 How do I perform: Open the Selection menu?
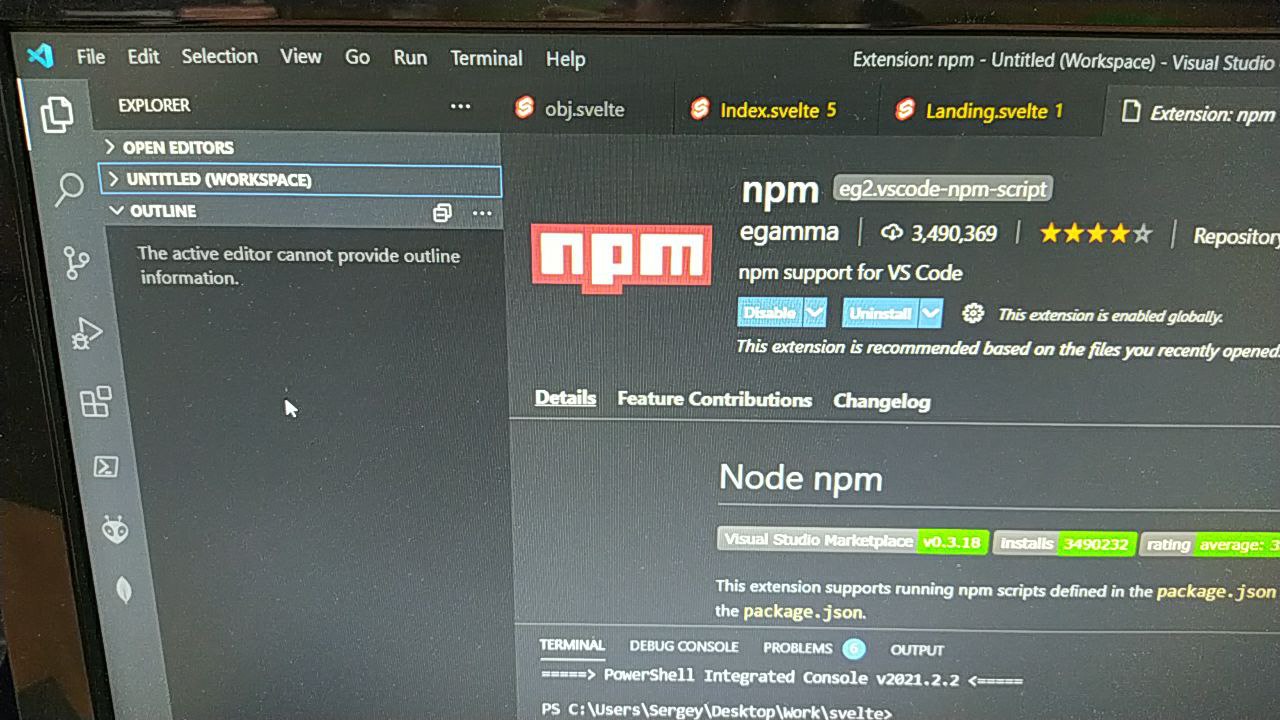coord(219,56)
